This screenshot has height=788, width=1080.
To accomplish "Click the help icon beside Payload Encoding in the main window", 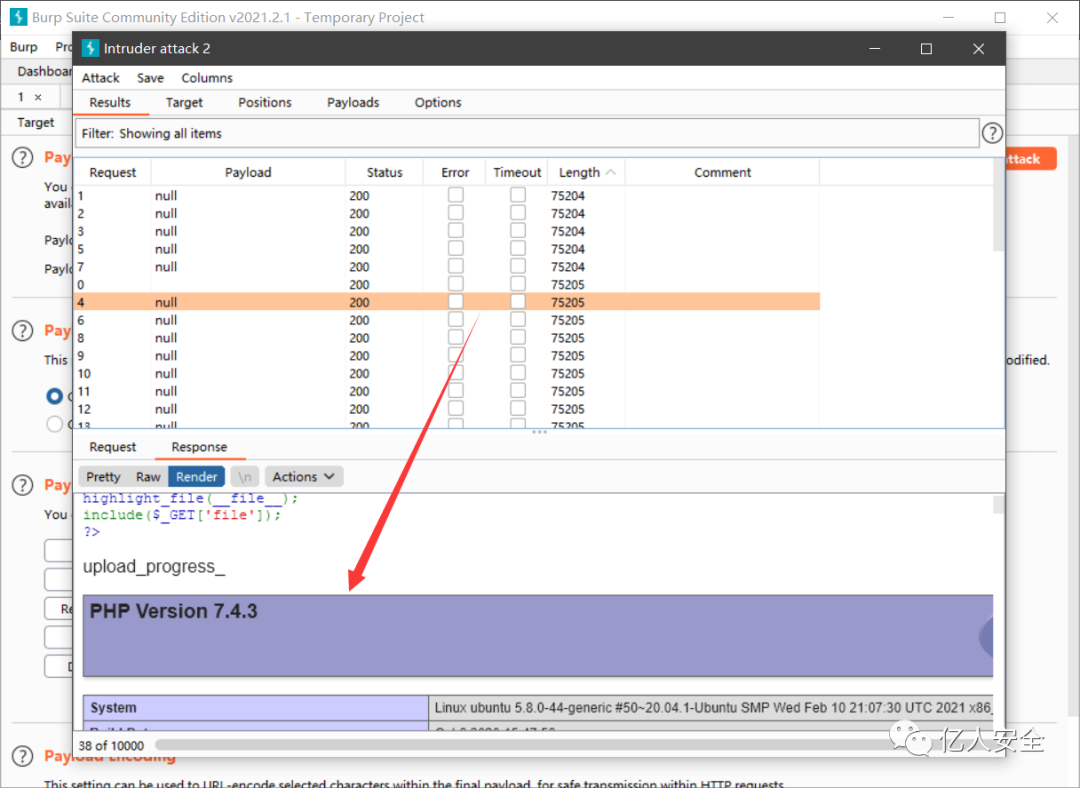I will coord(22,756).
